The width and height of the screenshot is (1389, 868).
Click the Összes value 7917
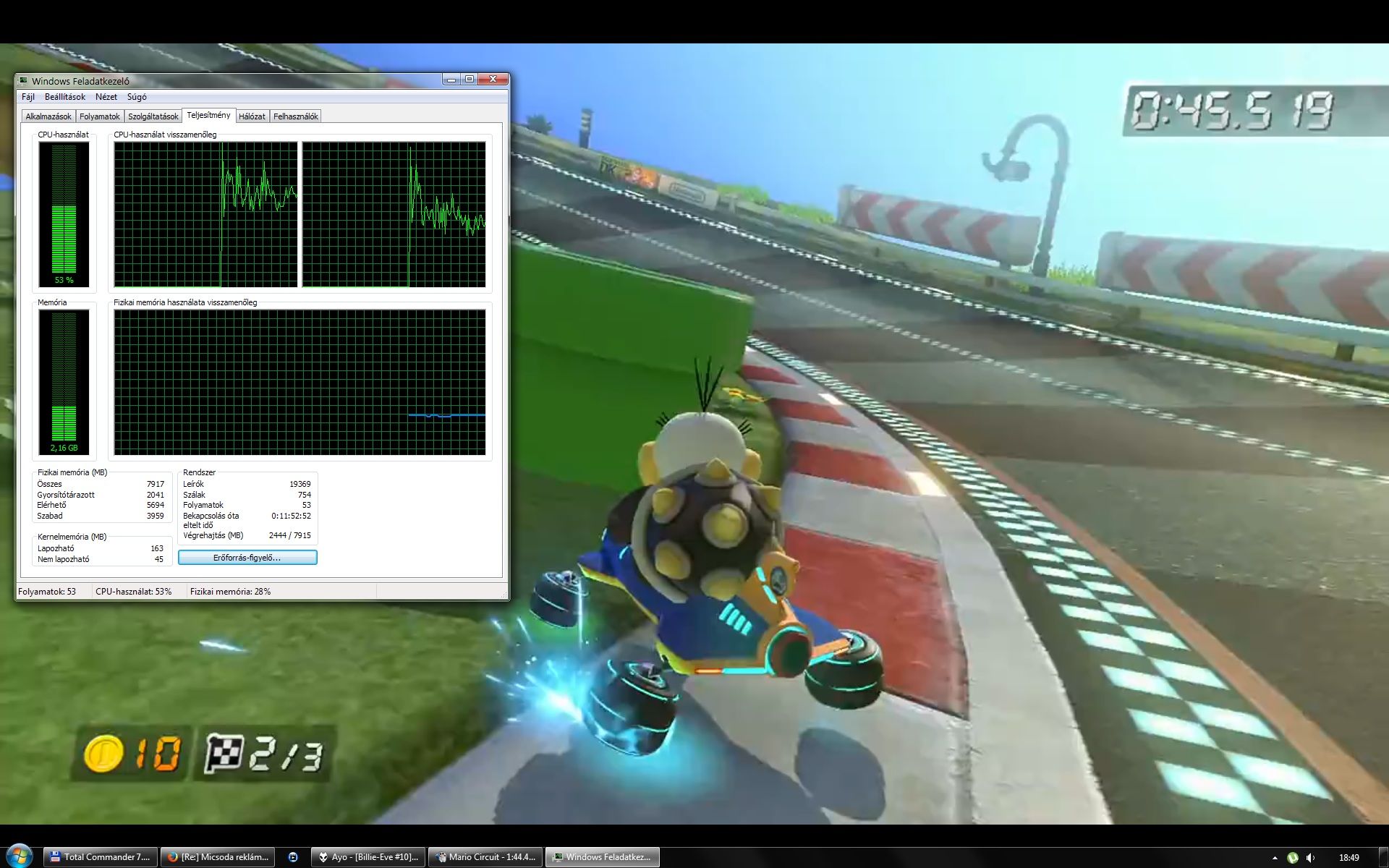(x=155, y=485)
